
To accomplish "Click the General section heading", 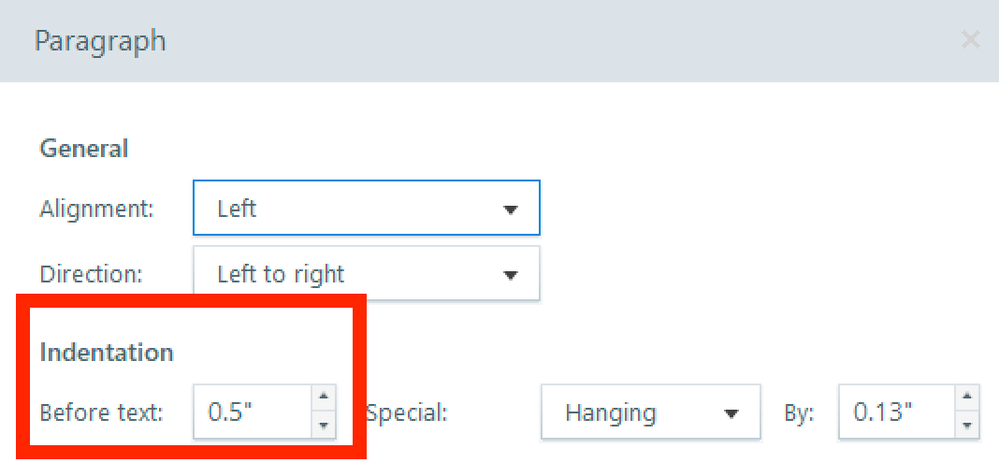I will tap(84, 149).
